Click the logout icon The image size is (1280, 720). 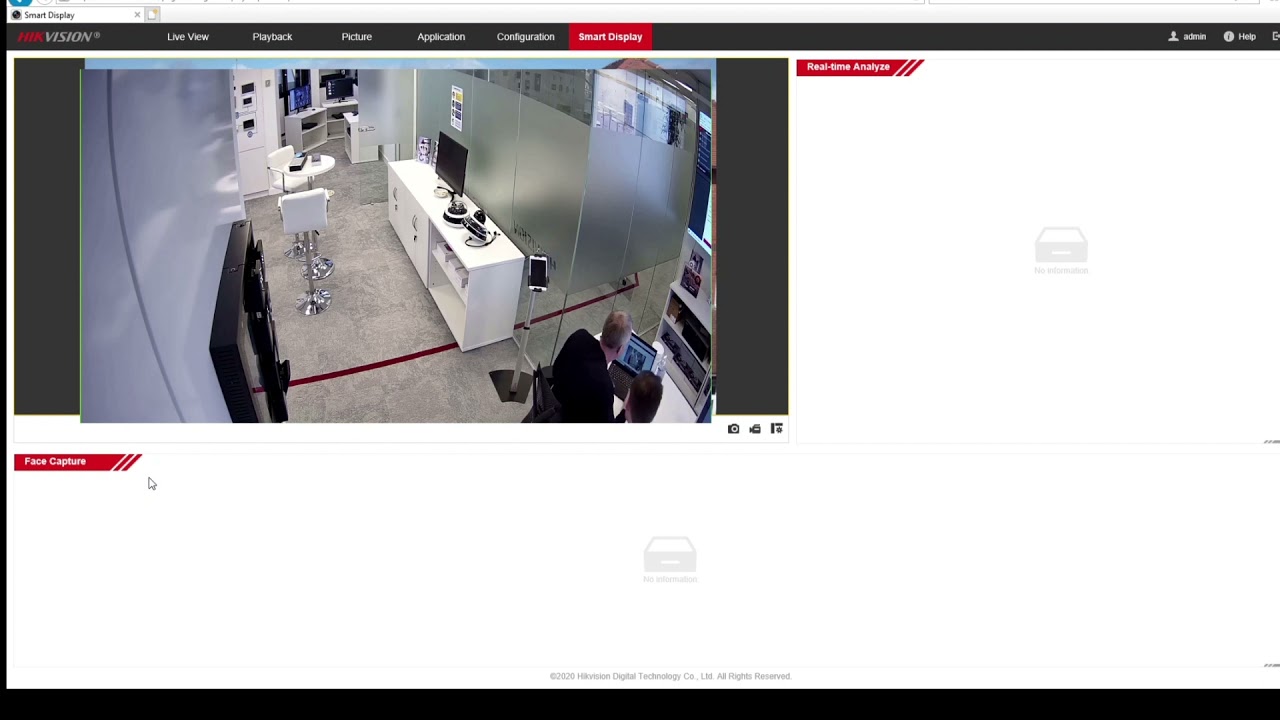coord(1275,37)
